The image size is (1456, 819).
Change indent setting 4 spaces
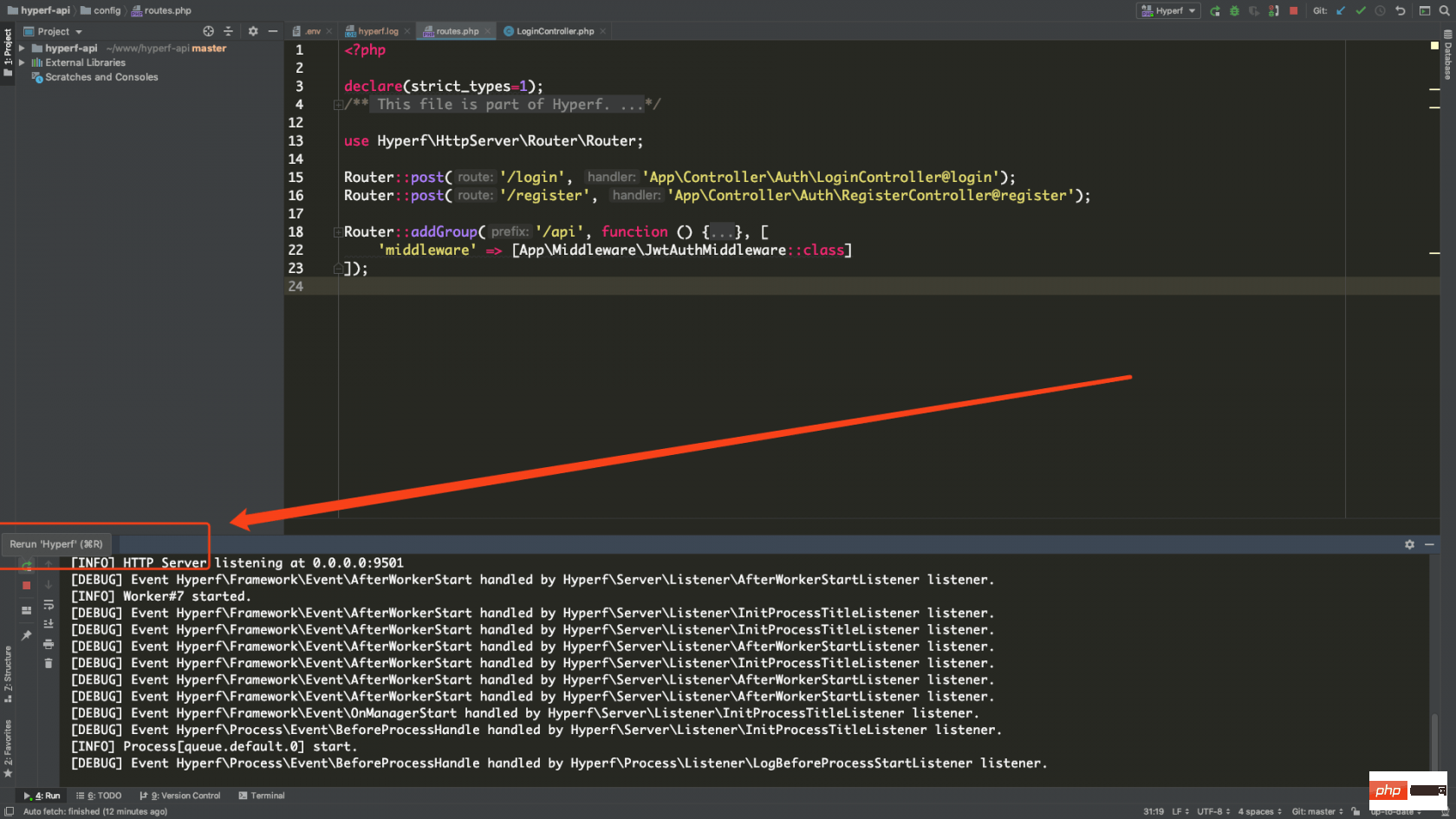tap(1259, 812)
